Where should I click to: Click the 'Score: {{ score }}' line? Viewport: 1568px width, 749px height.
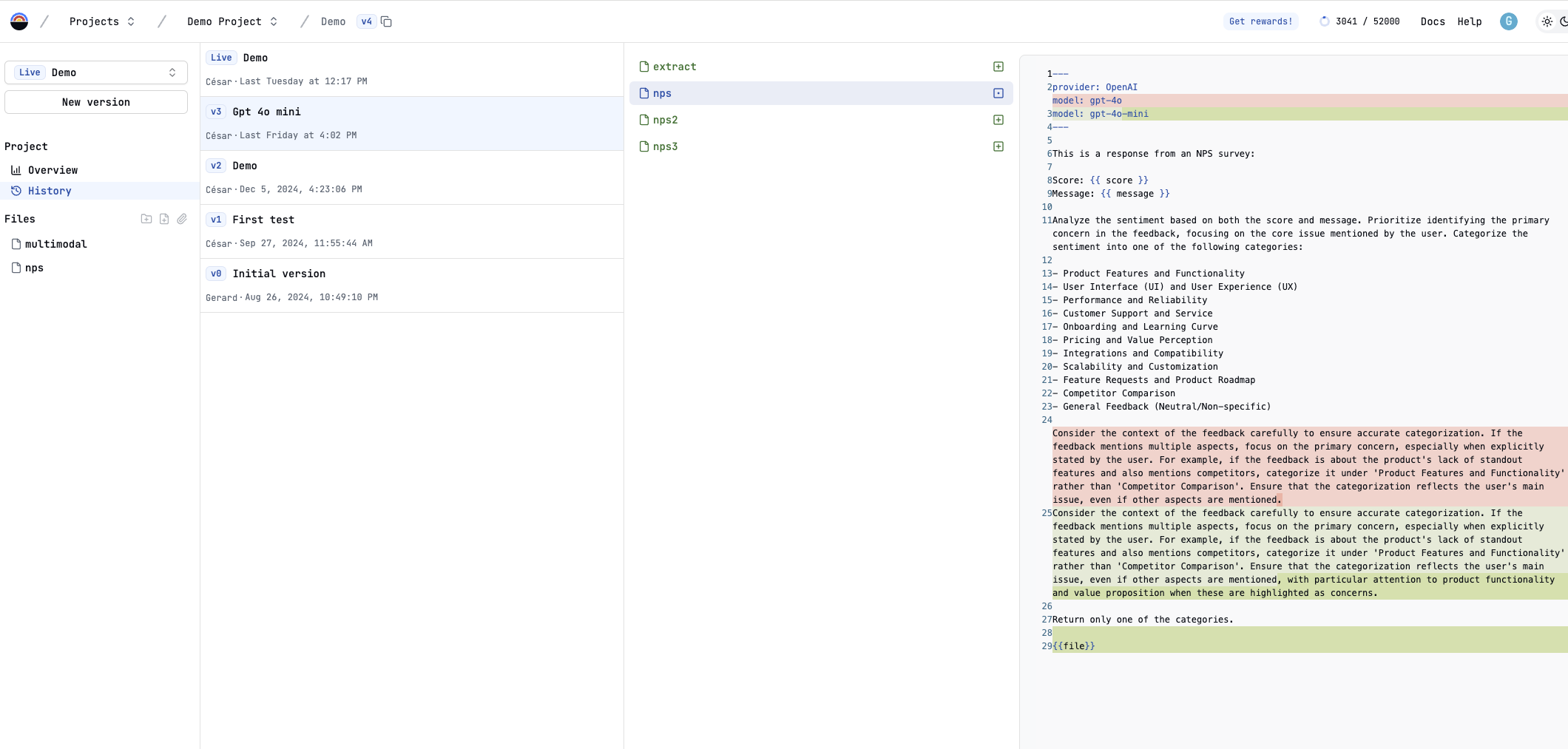point(1101,180)
